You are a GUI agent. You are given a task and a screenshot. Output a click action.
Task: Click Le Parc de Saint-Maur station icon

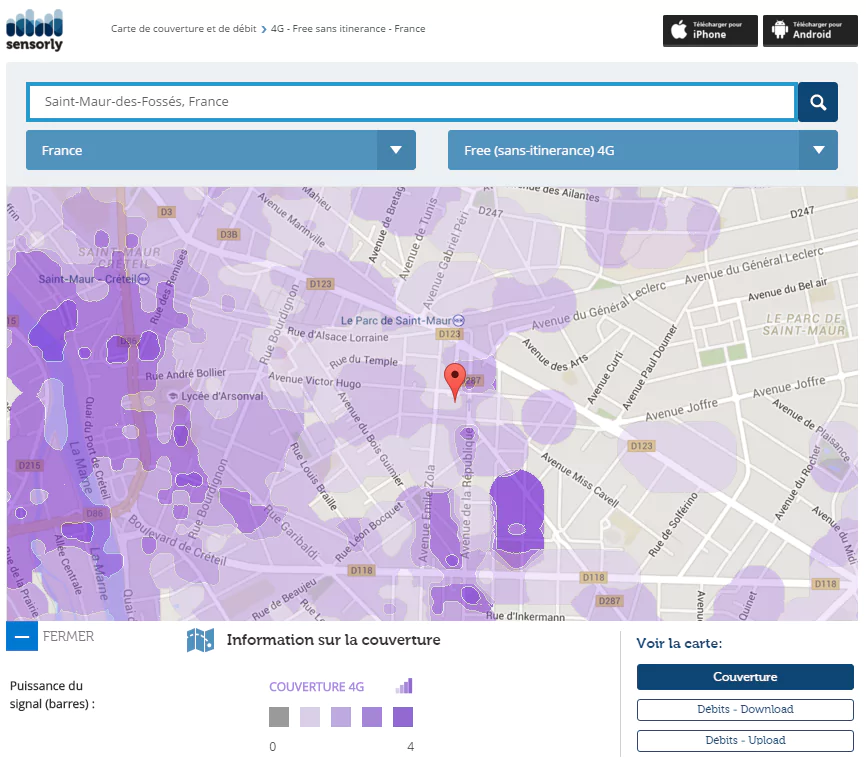coord(458,321)
